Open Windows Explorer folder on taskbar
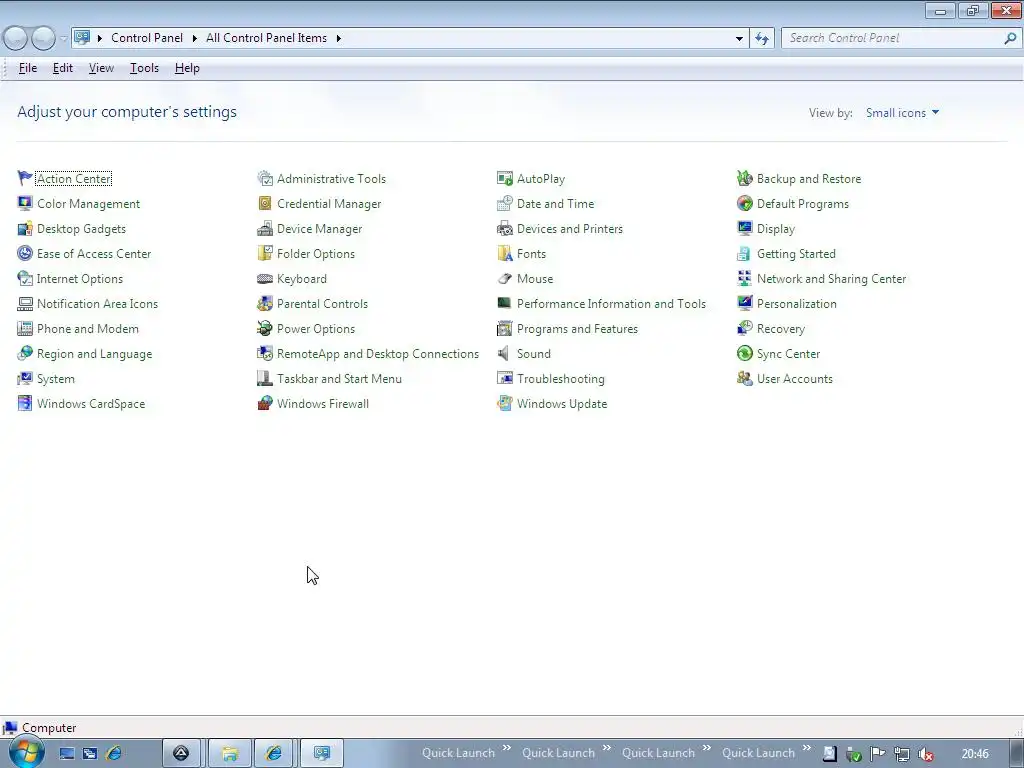The image size is (1024, 768). point(229,753)
